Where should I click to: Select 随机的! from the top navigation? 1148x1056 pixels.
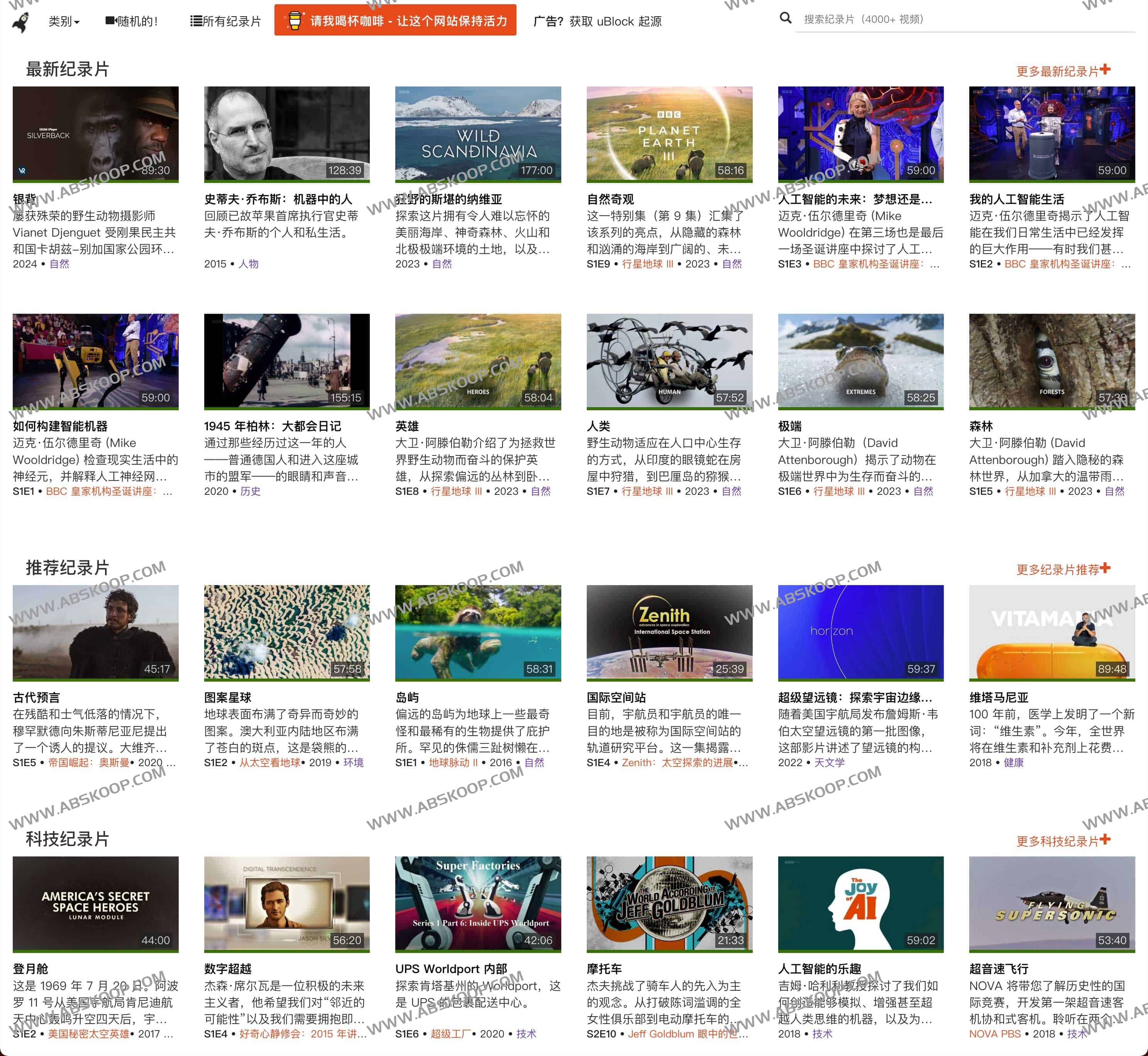pos(137,20)
